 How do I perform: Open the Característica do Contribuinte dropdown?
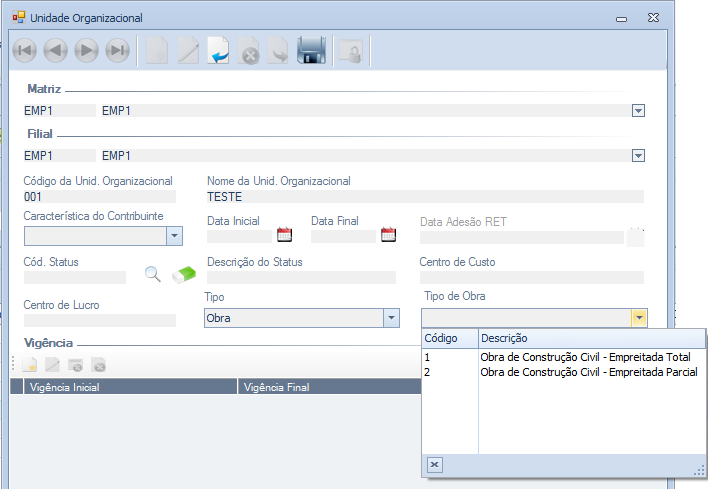[x=174, y=236]
